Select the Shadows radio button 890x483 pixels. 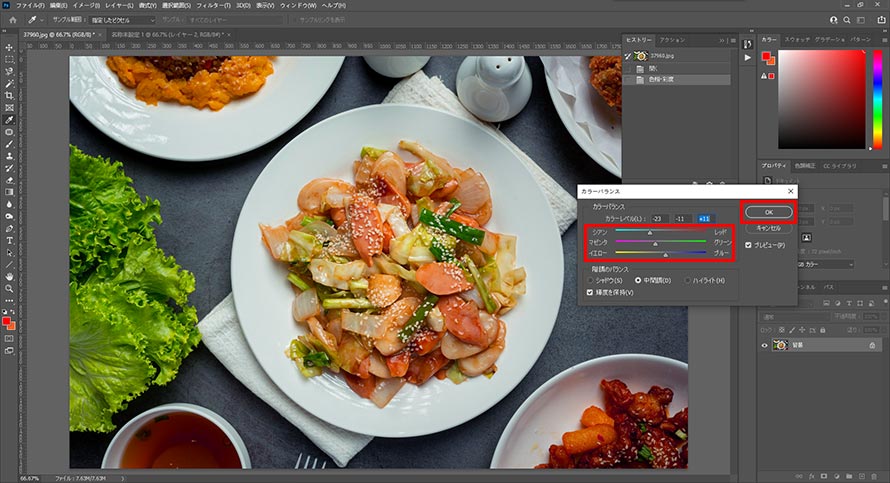coord(591,280)
